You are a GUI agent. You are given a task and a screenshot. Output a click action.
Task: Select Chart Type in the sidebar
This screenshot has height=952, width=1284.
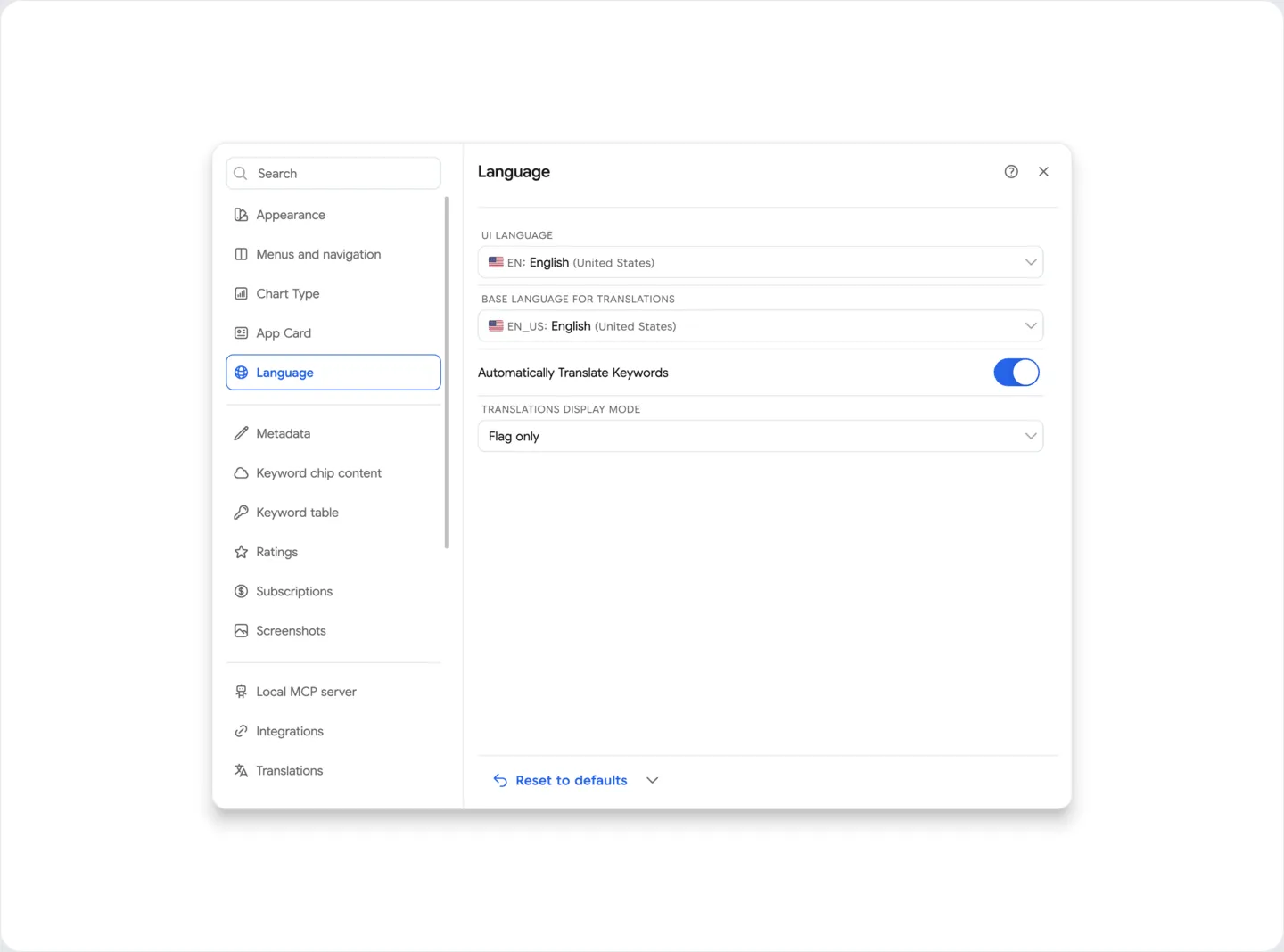pyautogui.click(x=333, y=293)
